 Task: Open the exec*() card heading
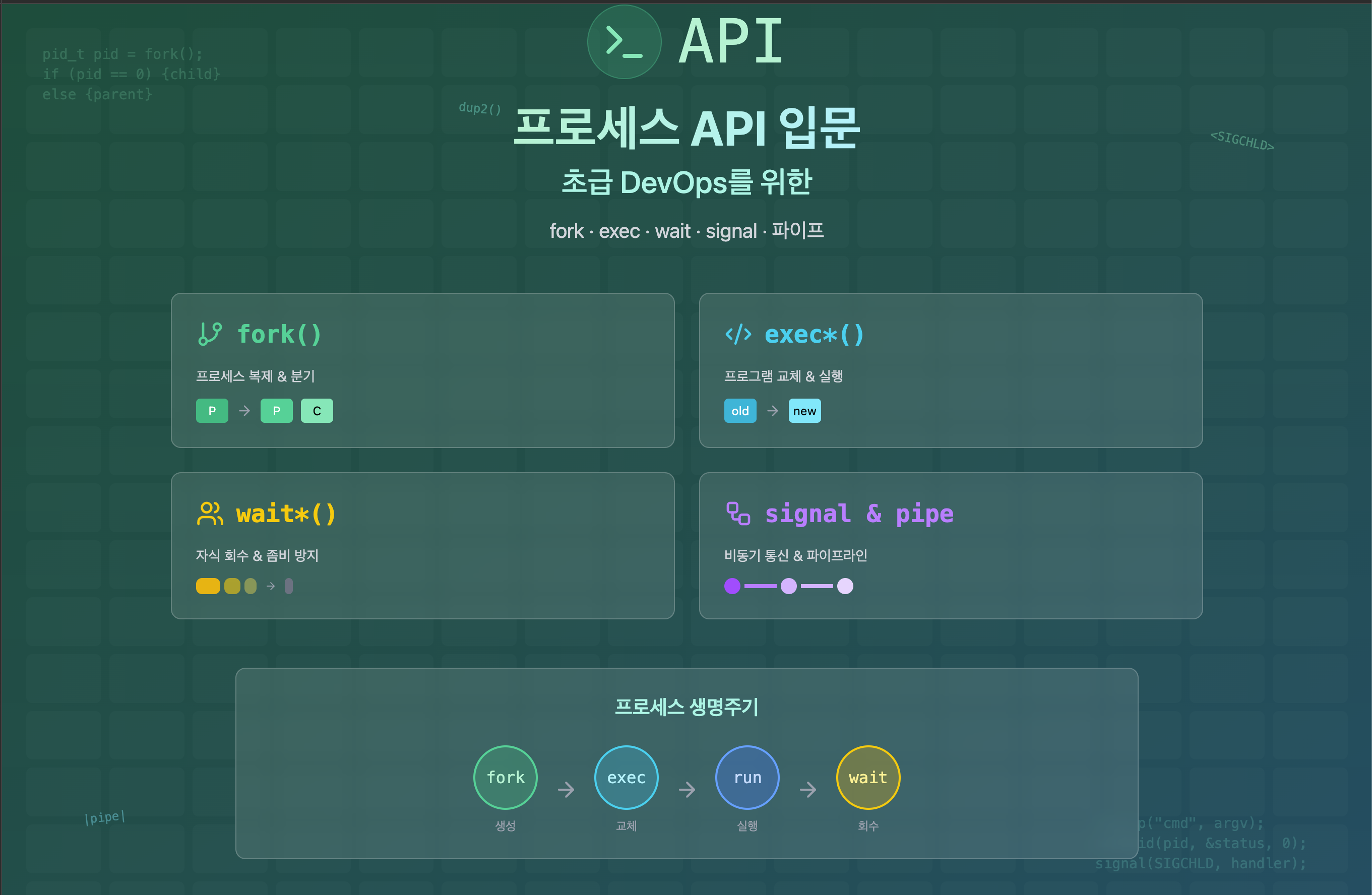pyautogui.click(x=814, y=334)
